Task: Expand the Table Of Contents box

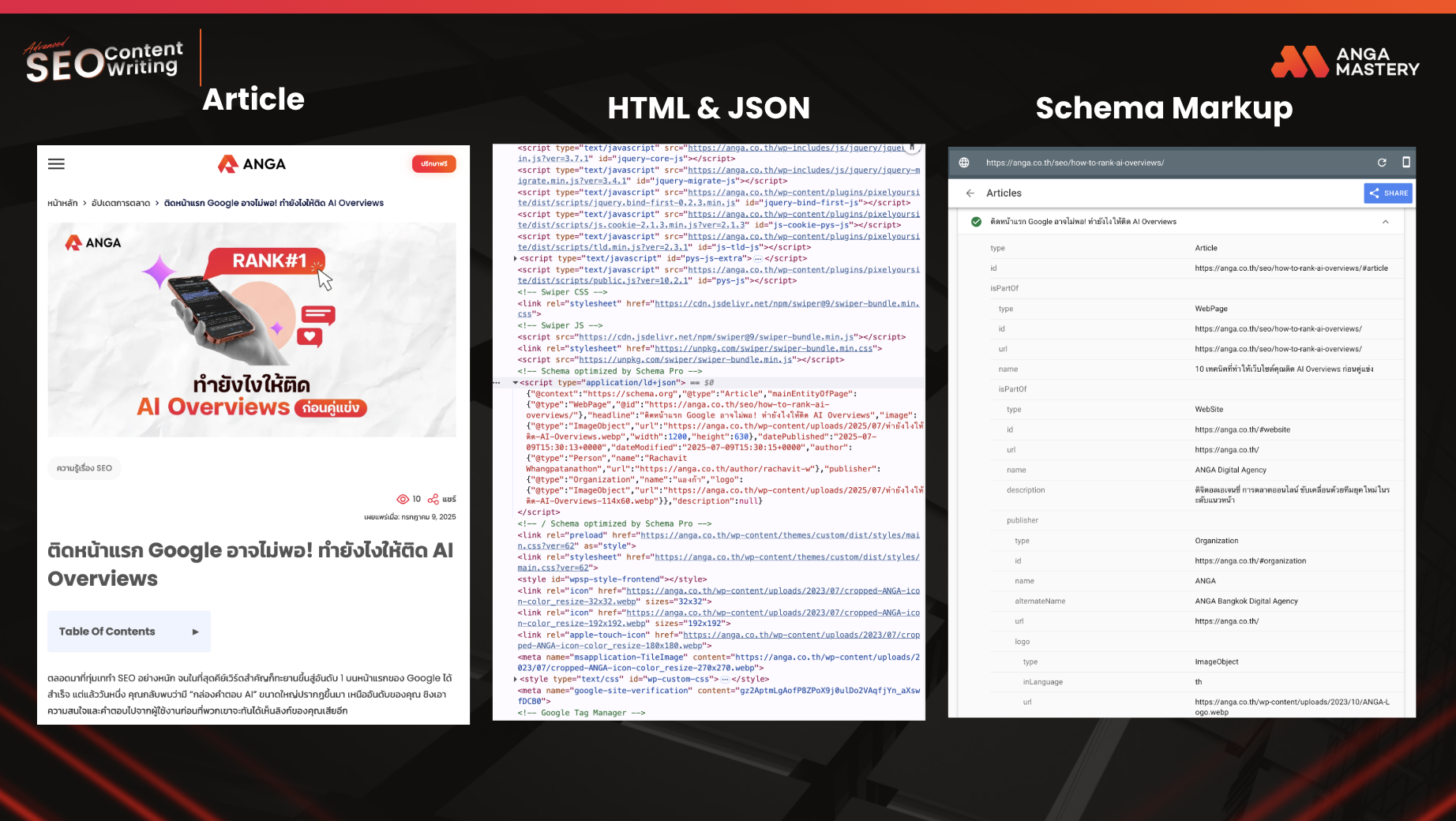Action: (x=129, y=632)
